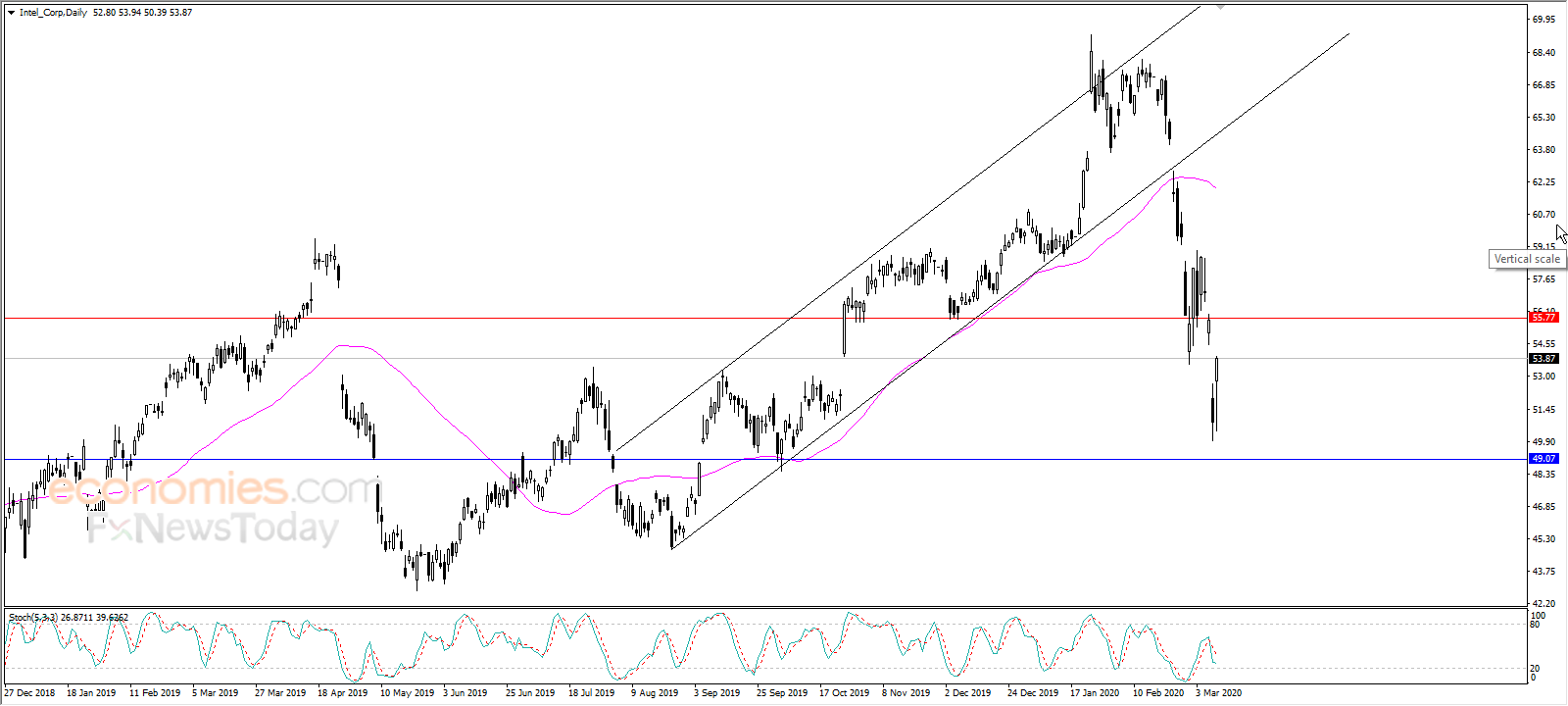Click the 25 Sep 2019 date label

click(x=782, y=693)
